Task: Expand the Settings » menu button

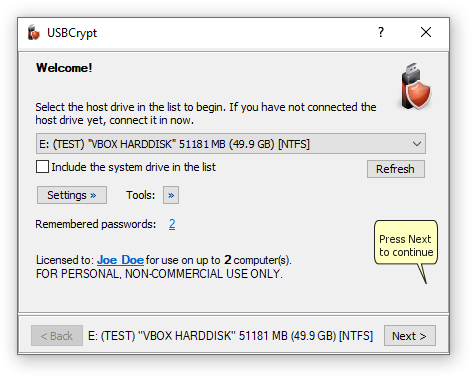Action: pyautogui.click(x=72, y=195)
